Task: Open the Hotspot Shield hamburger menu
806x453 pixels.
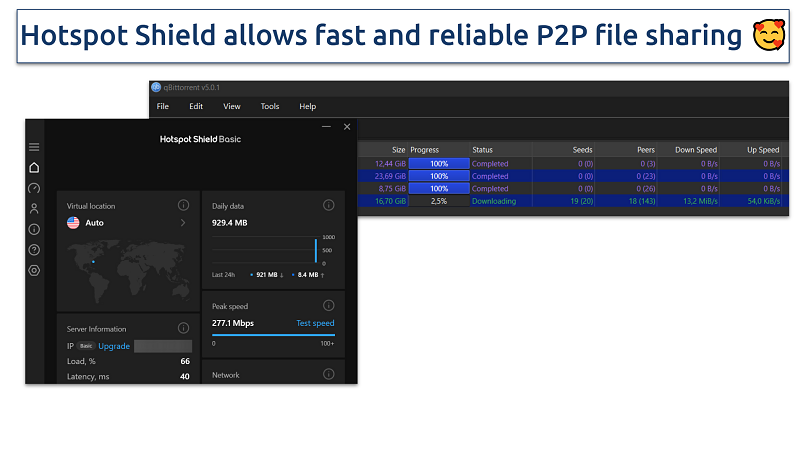Action: [x=34, y=147]
